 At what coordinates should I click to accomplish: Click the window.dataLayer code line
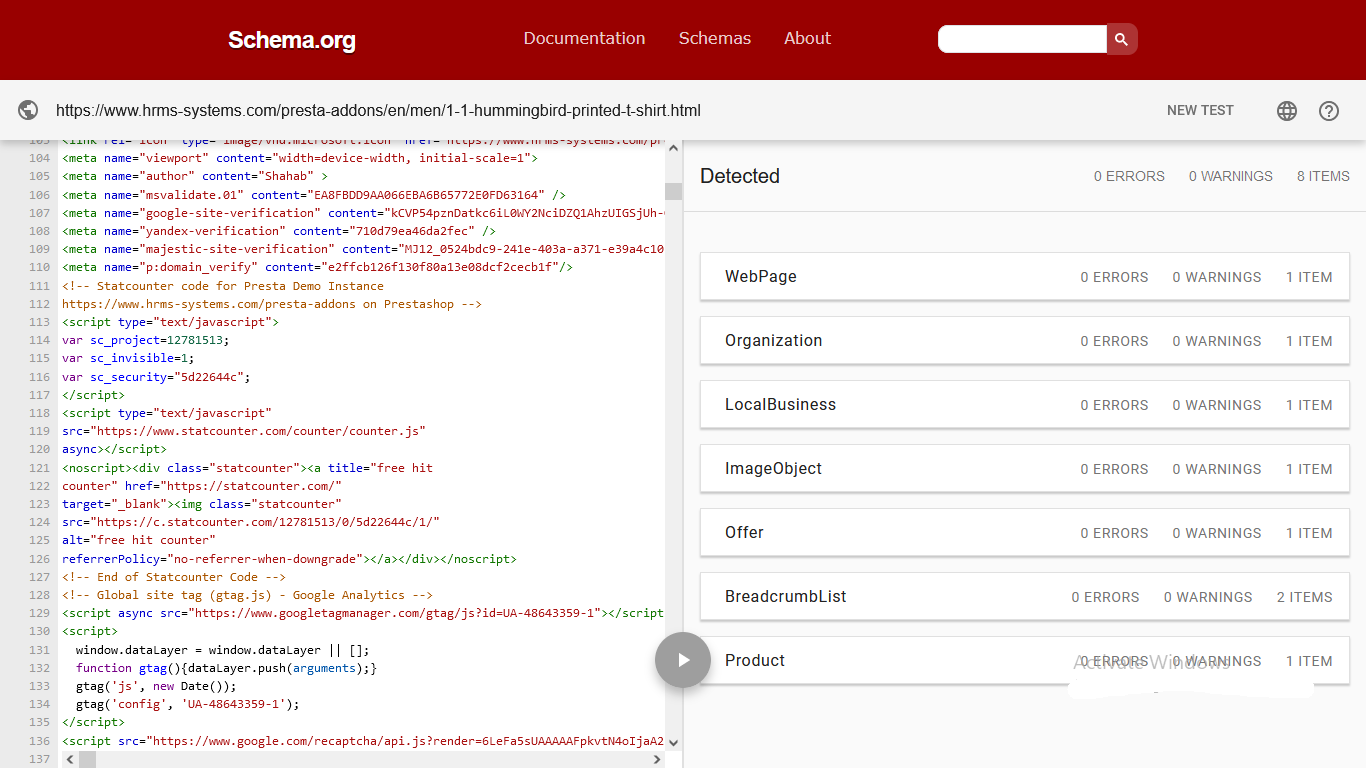click(223, 649)
